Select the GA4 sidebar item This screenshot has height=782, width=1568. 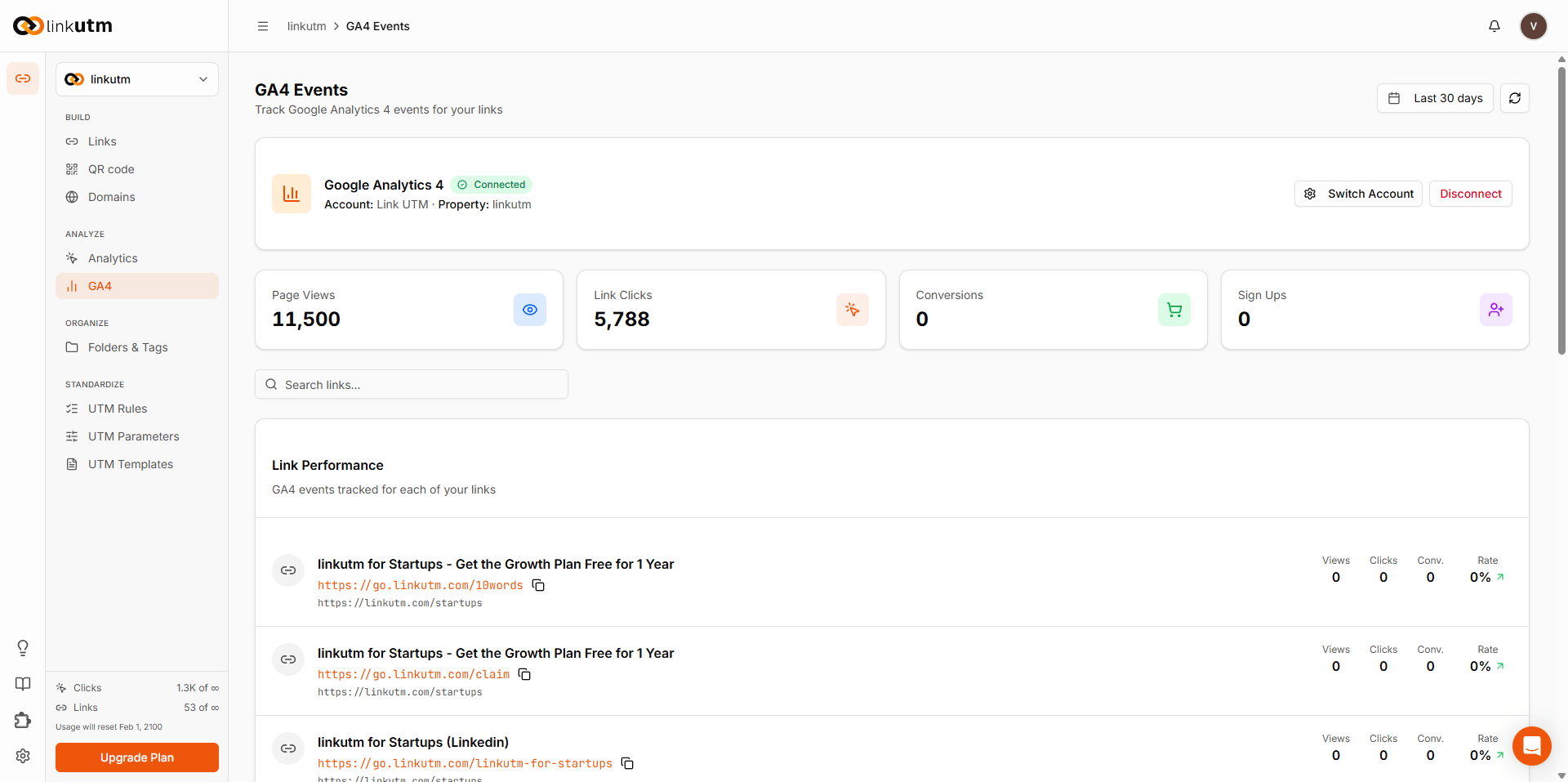tap(137, 286)
